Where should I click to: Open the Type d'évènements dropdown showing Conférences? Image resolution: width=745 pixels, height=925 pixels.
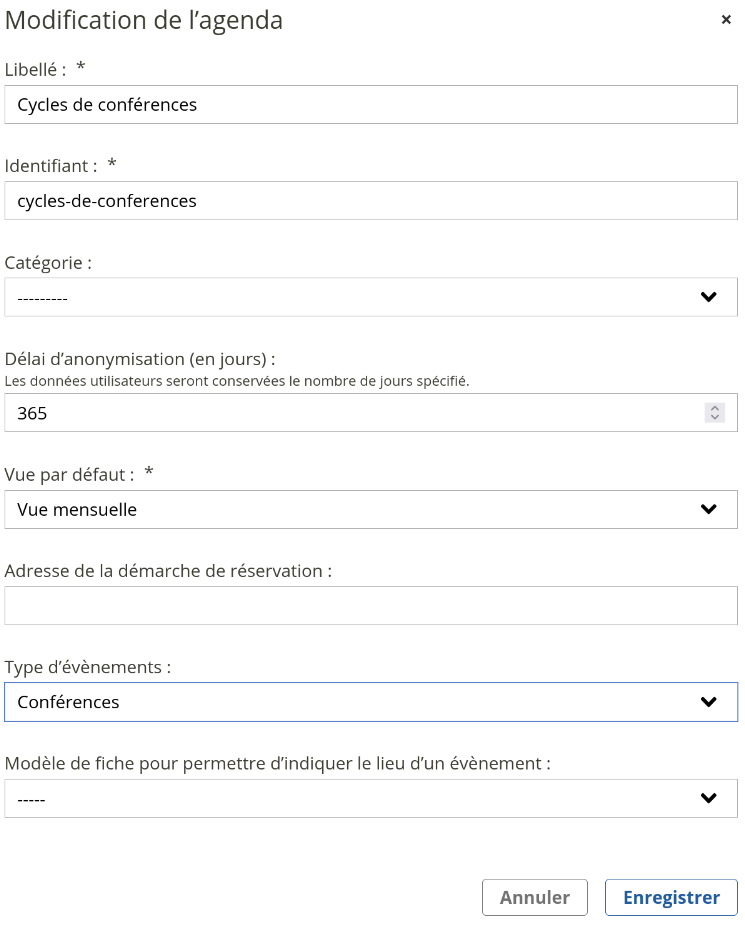coord(371,702)
